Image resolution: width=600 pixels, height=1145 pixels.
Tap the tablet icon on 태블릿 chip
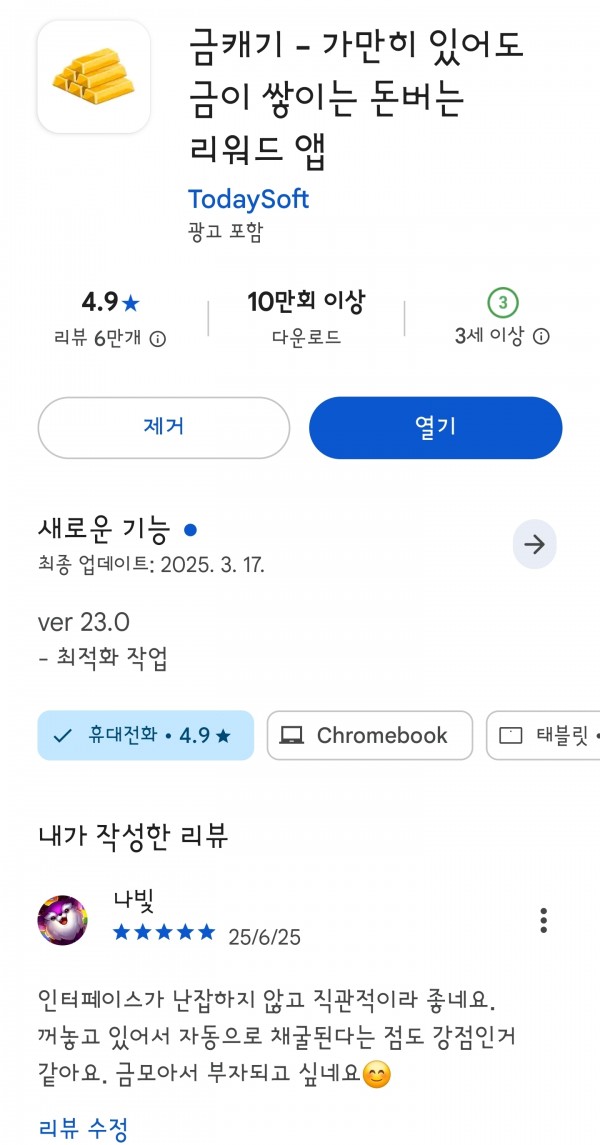pyautogui.click(x=510, y=735)
